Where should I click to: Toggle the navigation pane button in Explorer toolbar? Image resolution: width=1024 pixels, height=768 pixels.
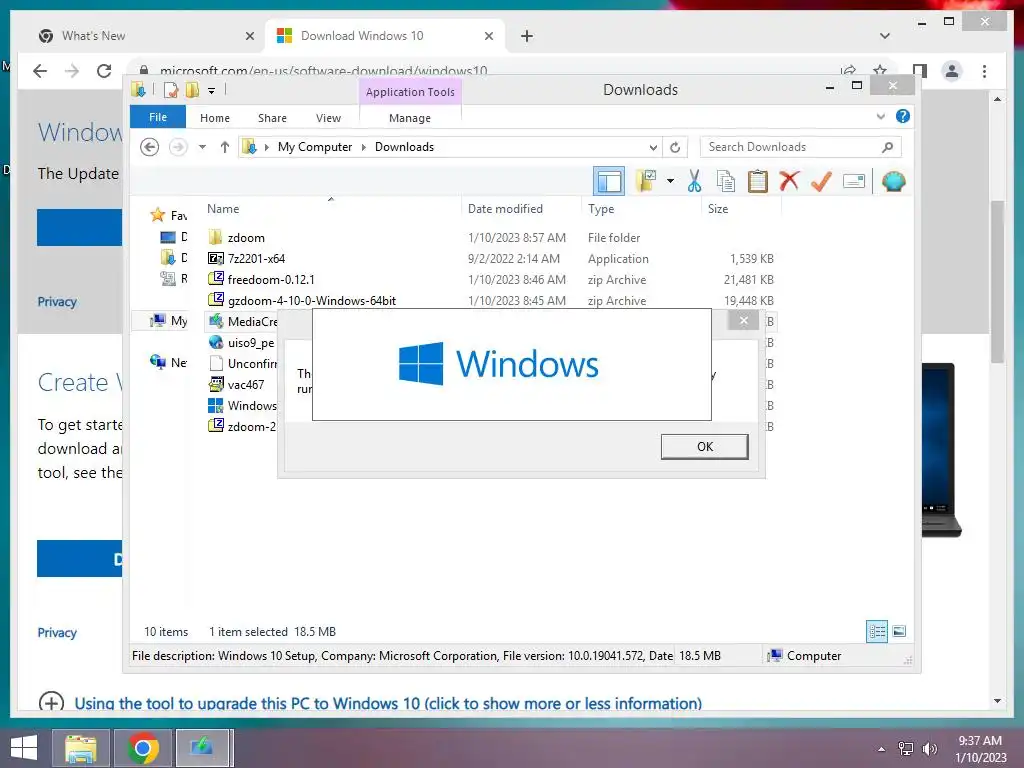[x=609, y=182]
